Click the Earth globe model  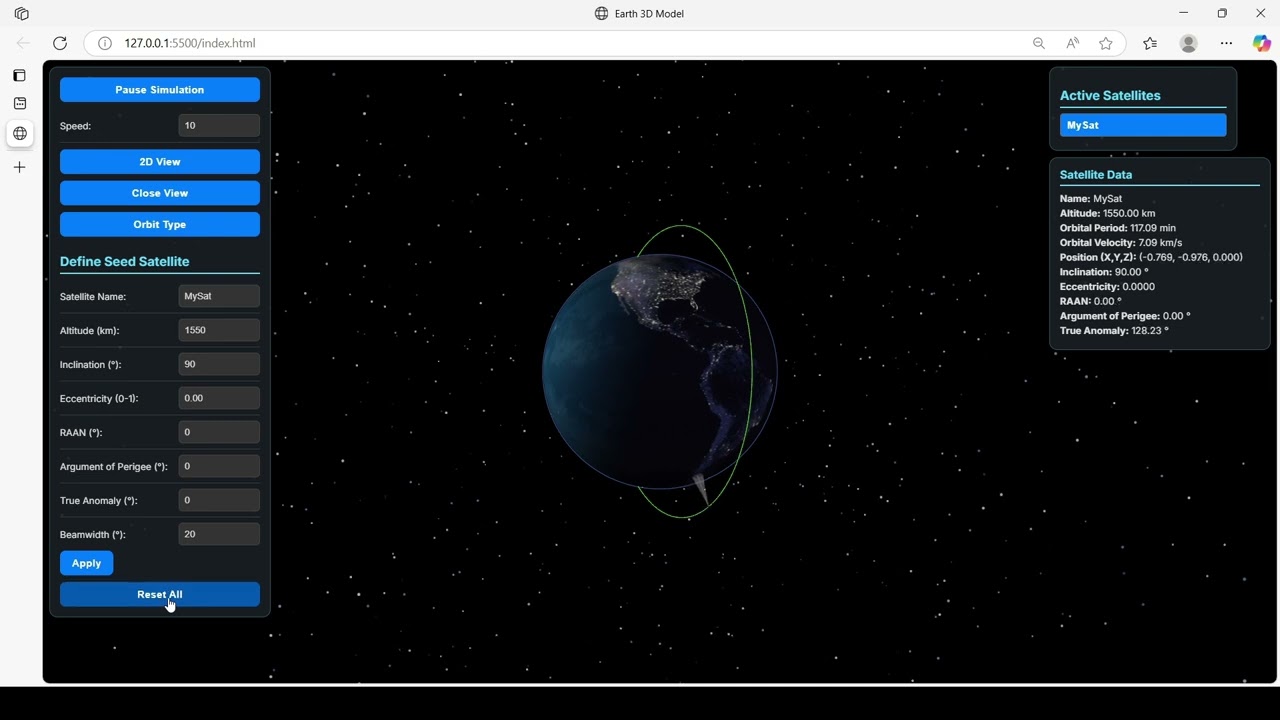(x=660, y=372)
